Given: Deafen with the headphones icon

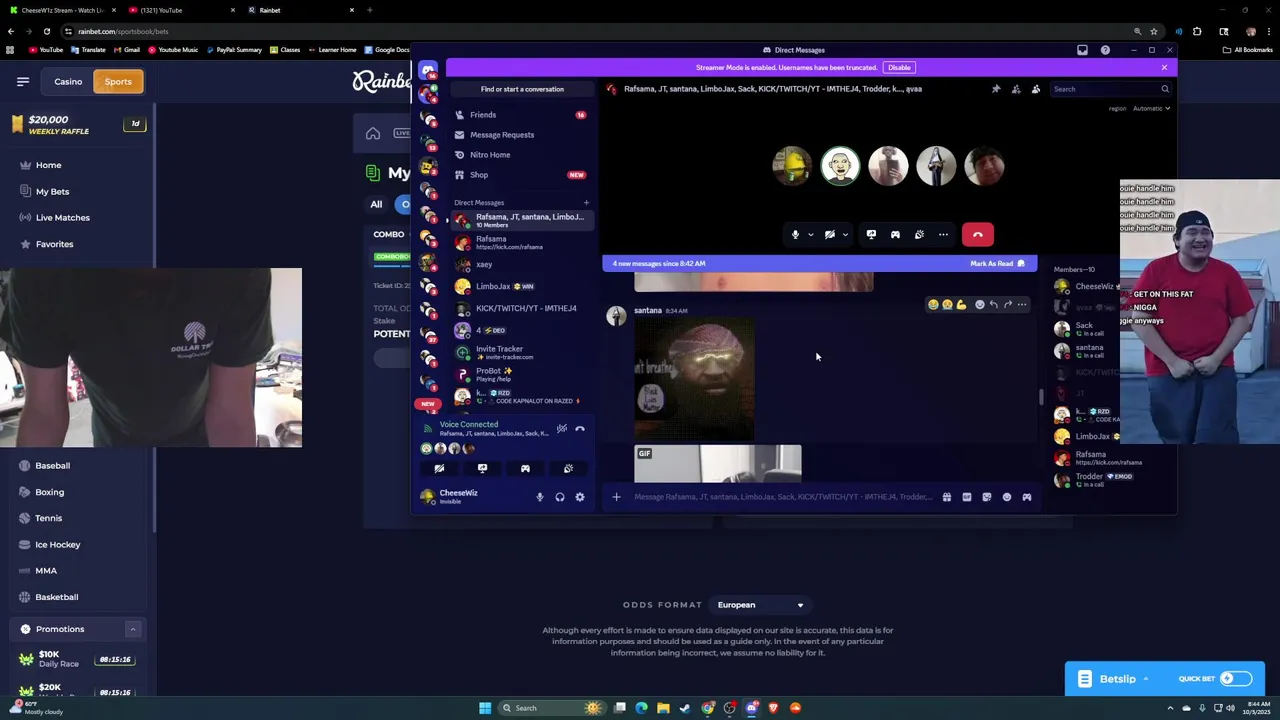Looking at the screenshot, I should pos(560,497).
